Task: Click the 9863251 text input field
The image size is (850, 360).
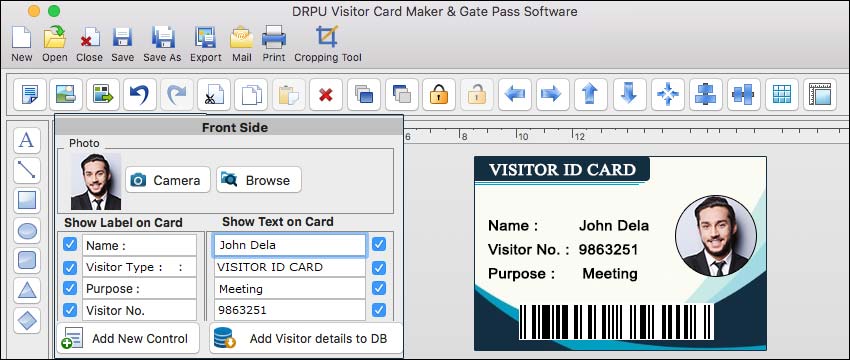Action: pyautogui.click(x=290, y=310)
